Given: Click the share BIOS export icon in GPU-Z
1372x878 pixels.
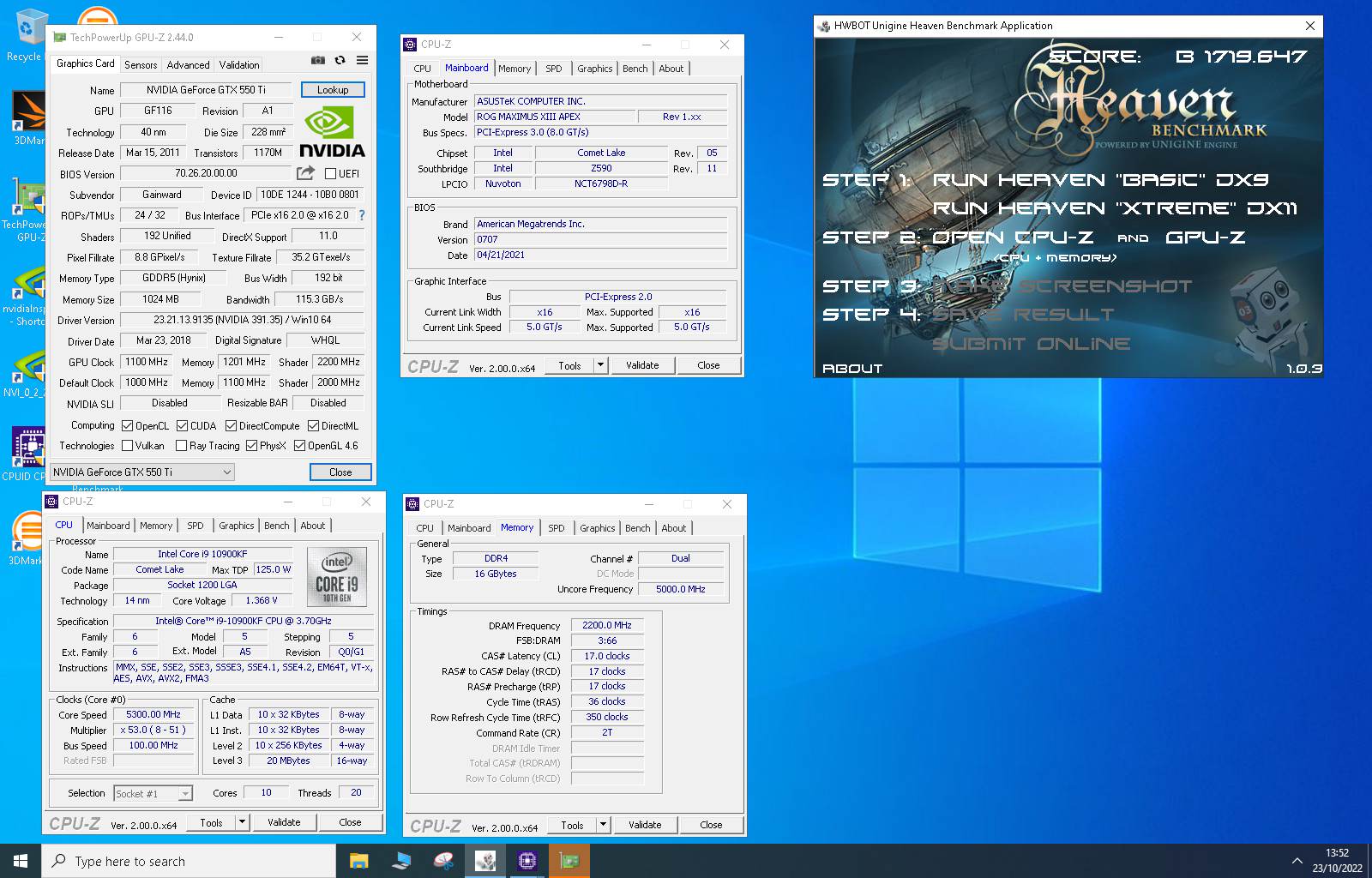Looking at the screenshot, I should 305,173.
